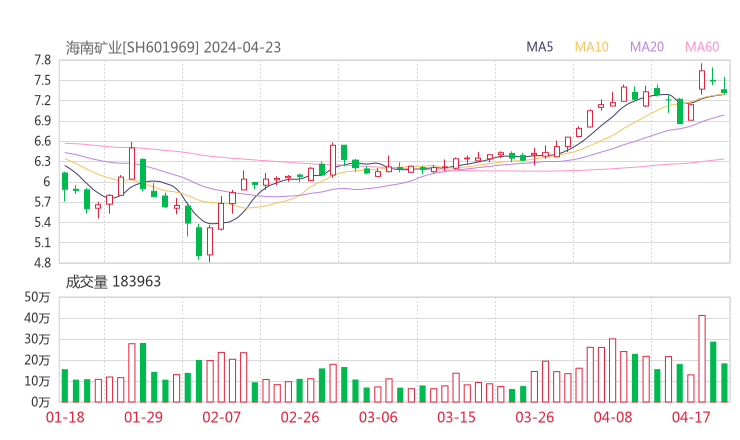
Task: Click the MA10 legend label
Action: (591, 47)
